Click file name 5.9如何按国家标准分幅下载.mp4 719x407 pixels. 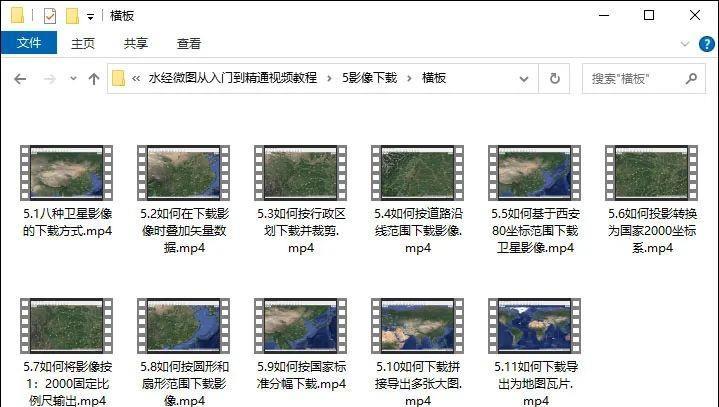coord(301,375)
